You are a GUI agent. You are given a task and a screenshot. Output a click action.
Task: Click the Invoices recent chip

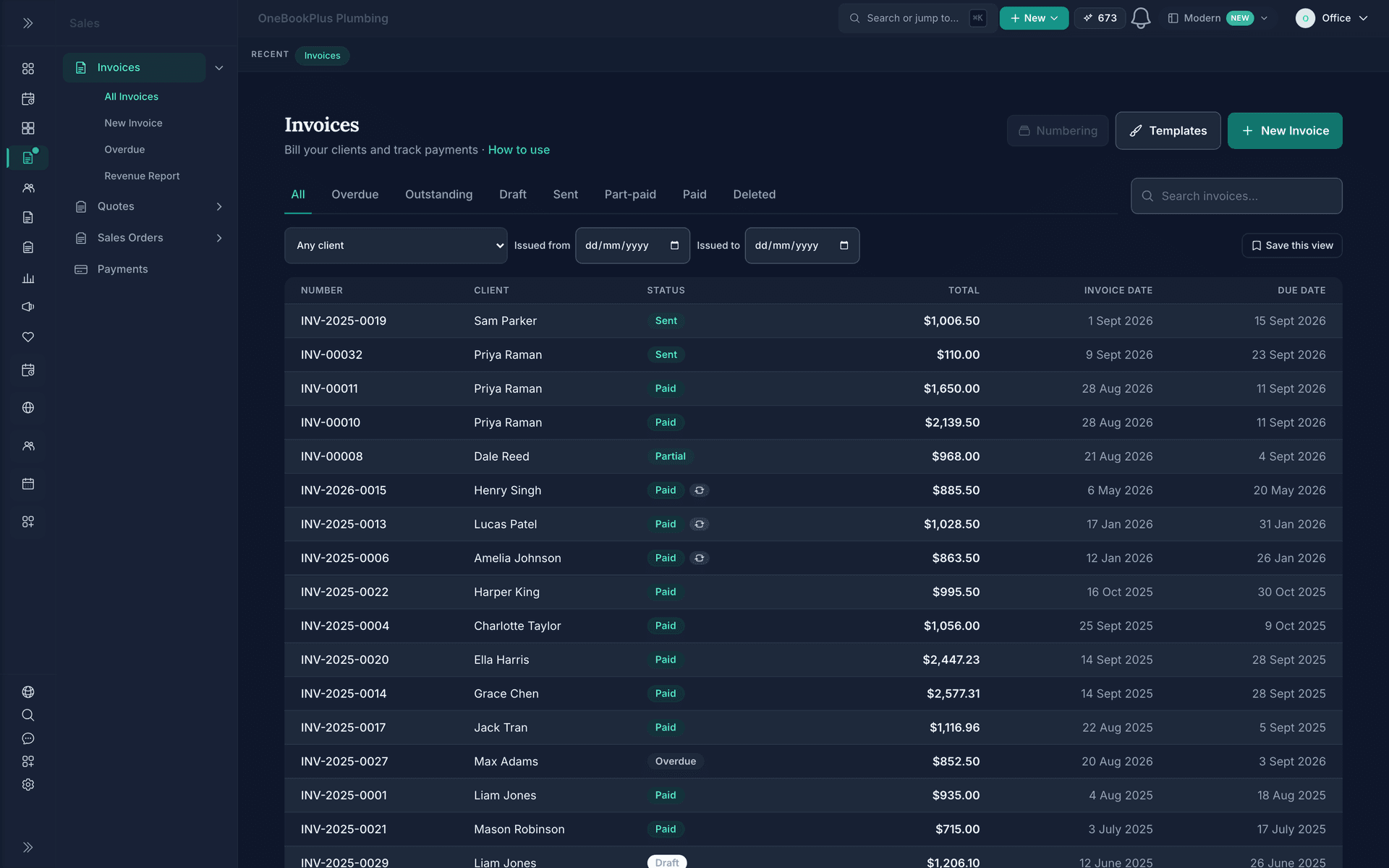[x=322, y=56]
